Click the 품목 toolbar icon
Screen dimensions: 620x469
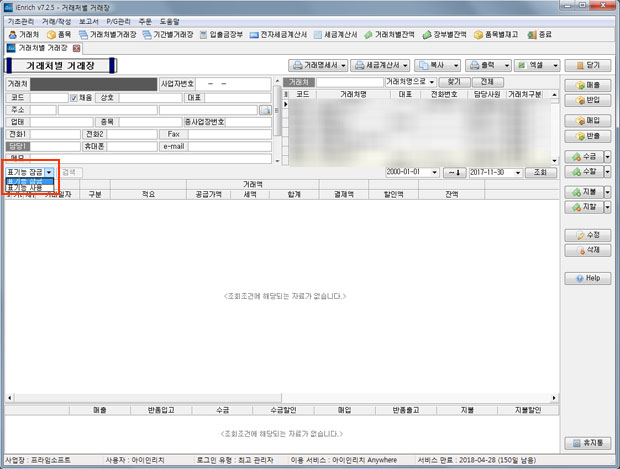(58, 34)
